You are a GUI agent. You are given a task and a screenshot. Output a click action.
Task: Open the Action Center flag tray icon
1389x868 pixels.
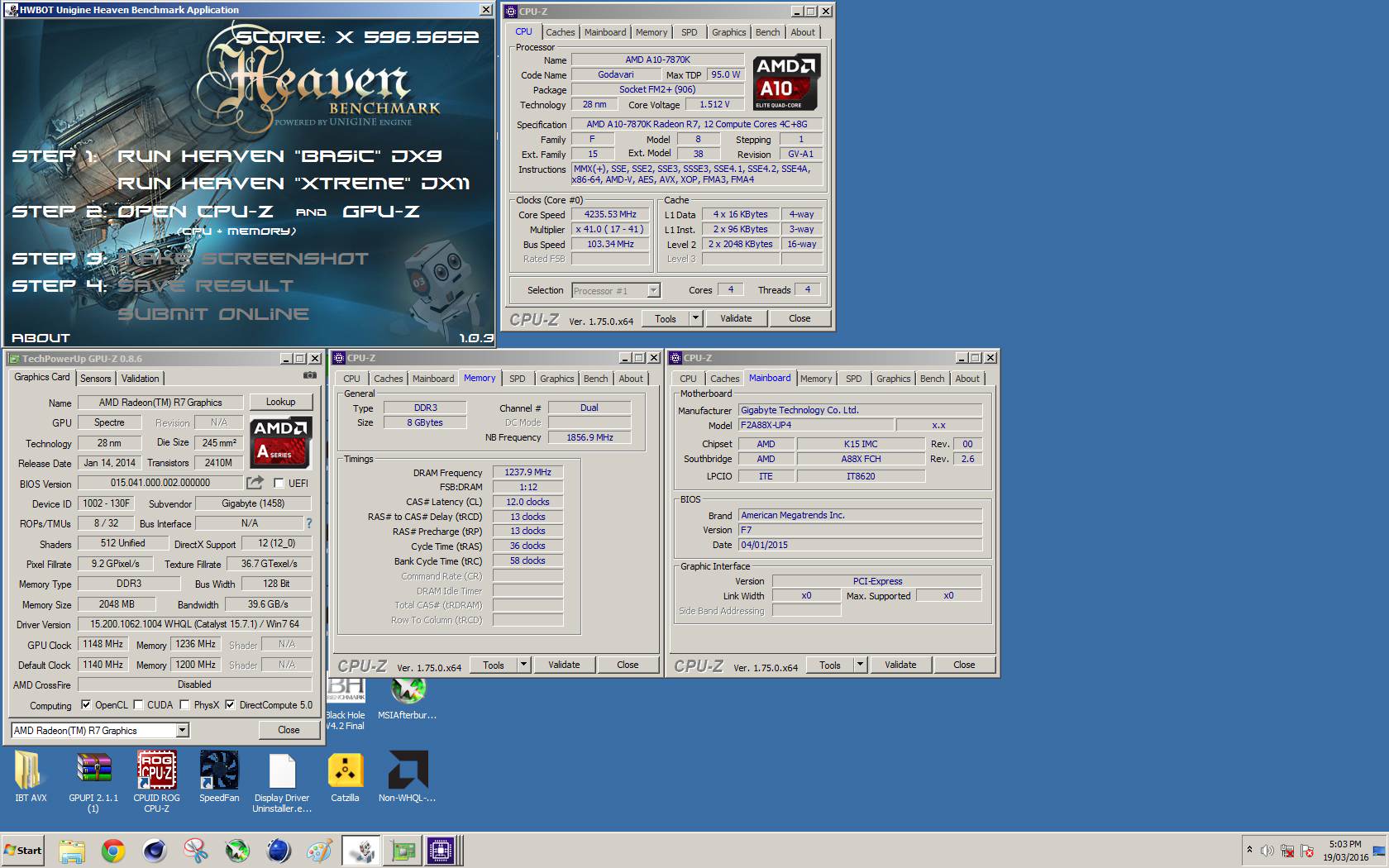coord(1307,851)
